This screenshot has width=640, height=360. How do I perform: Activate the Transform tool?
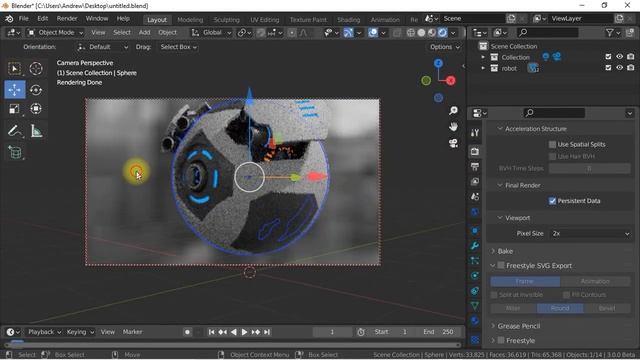[36, 109]
